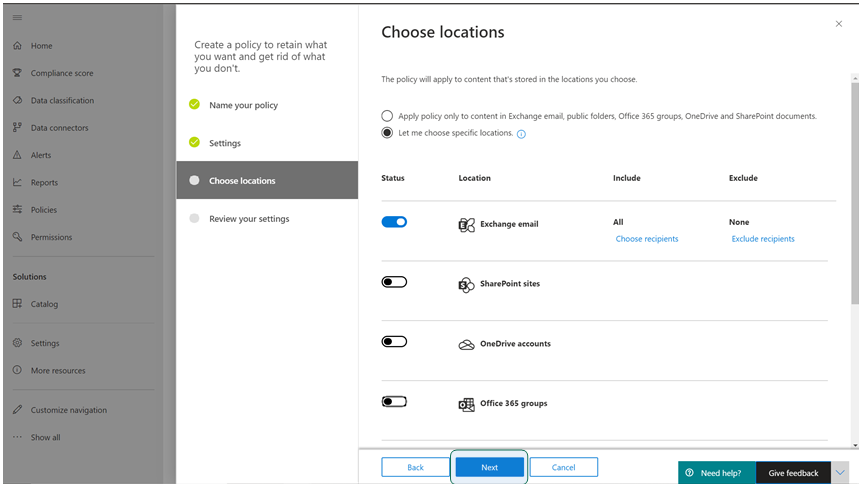Click the Data classification tag icon
Screen dimensions: 862x487
coord(18,100)
